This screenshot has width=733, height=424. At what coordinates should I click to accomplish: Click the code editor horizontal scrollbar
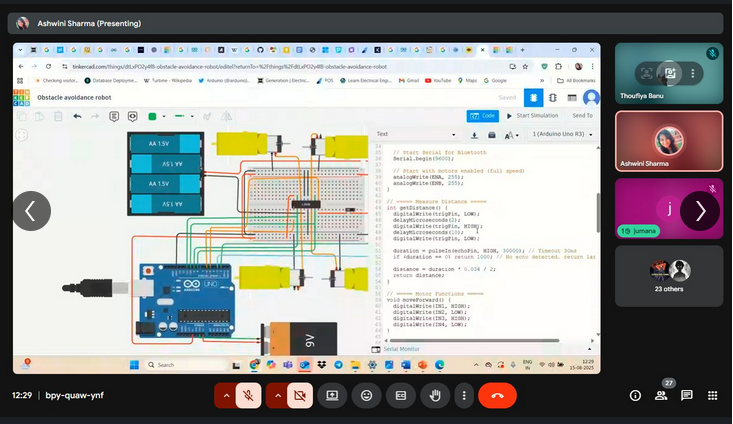pos(474,340)
